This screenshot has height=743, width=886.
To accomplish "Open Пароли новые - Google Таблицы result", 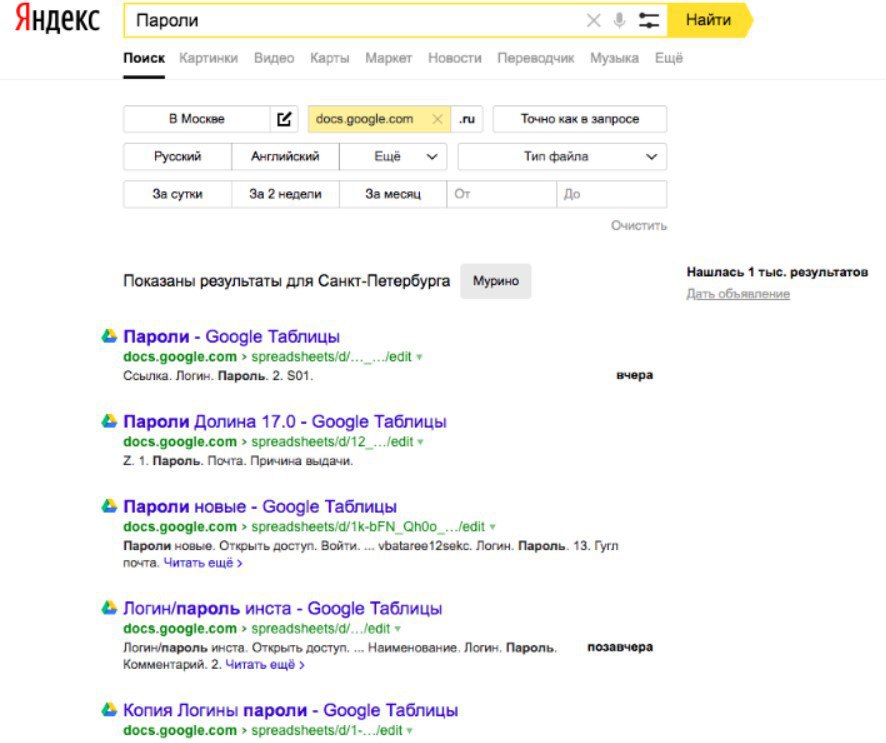I will [x=260, y=506].
